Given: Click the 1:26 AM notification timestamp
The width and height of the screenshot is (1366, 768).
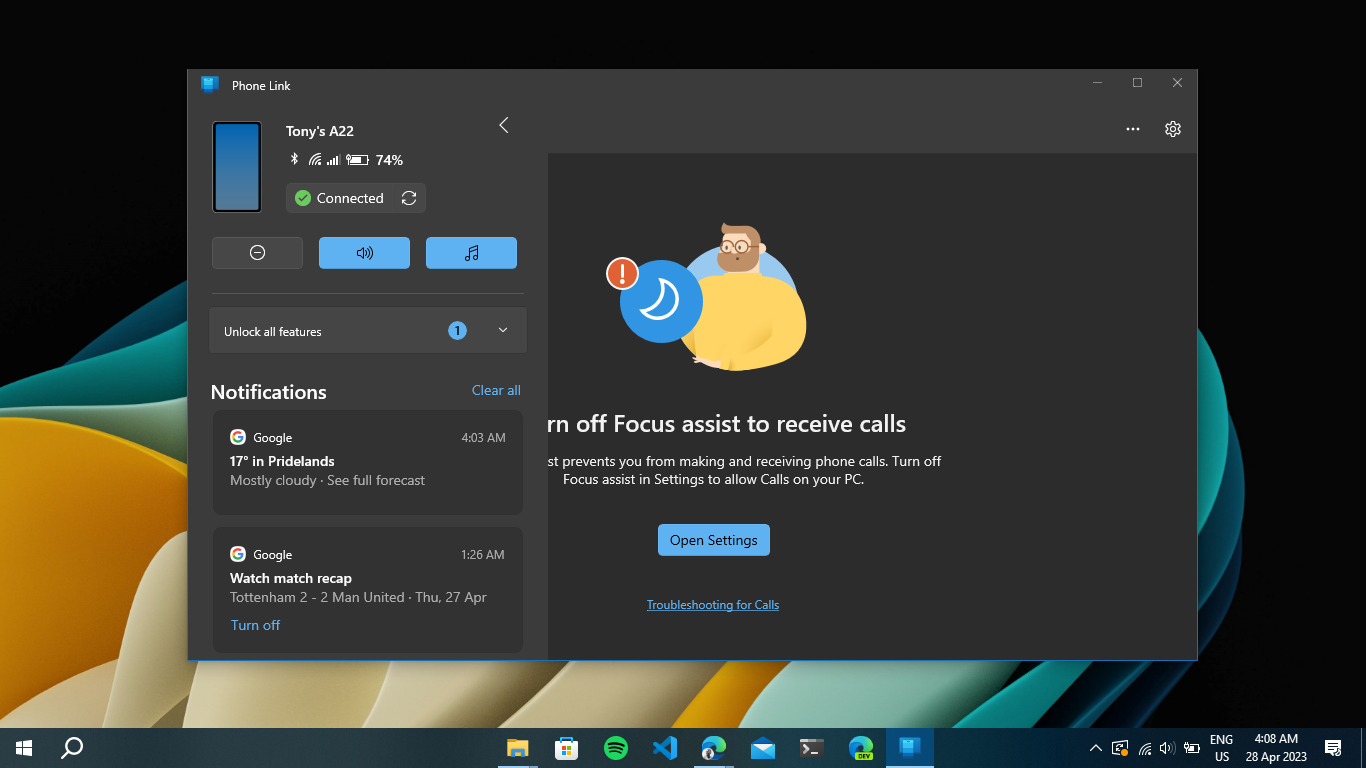Looking at the screenshot, I should (483, 555).
